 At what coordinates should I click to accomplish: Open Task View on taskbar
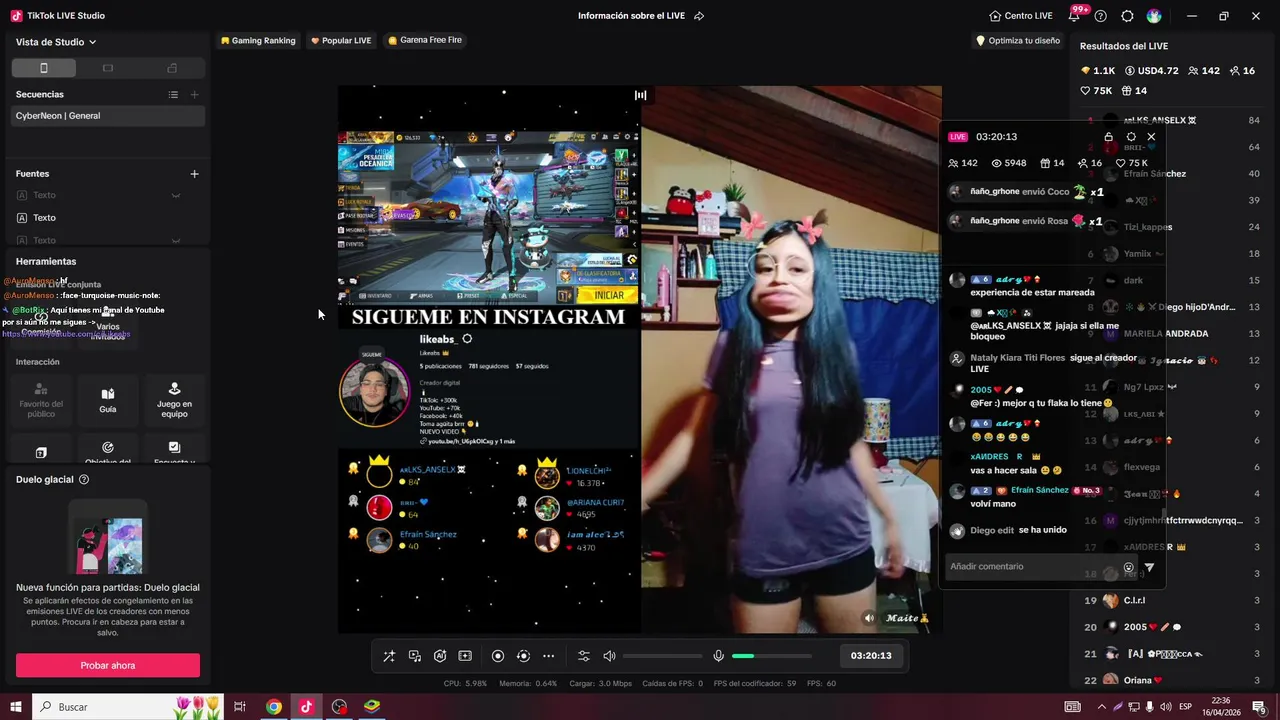click(240, 707)
